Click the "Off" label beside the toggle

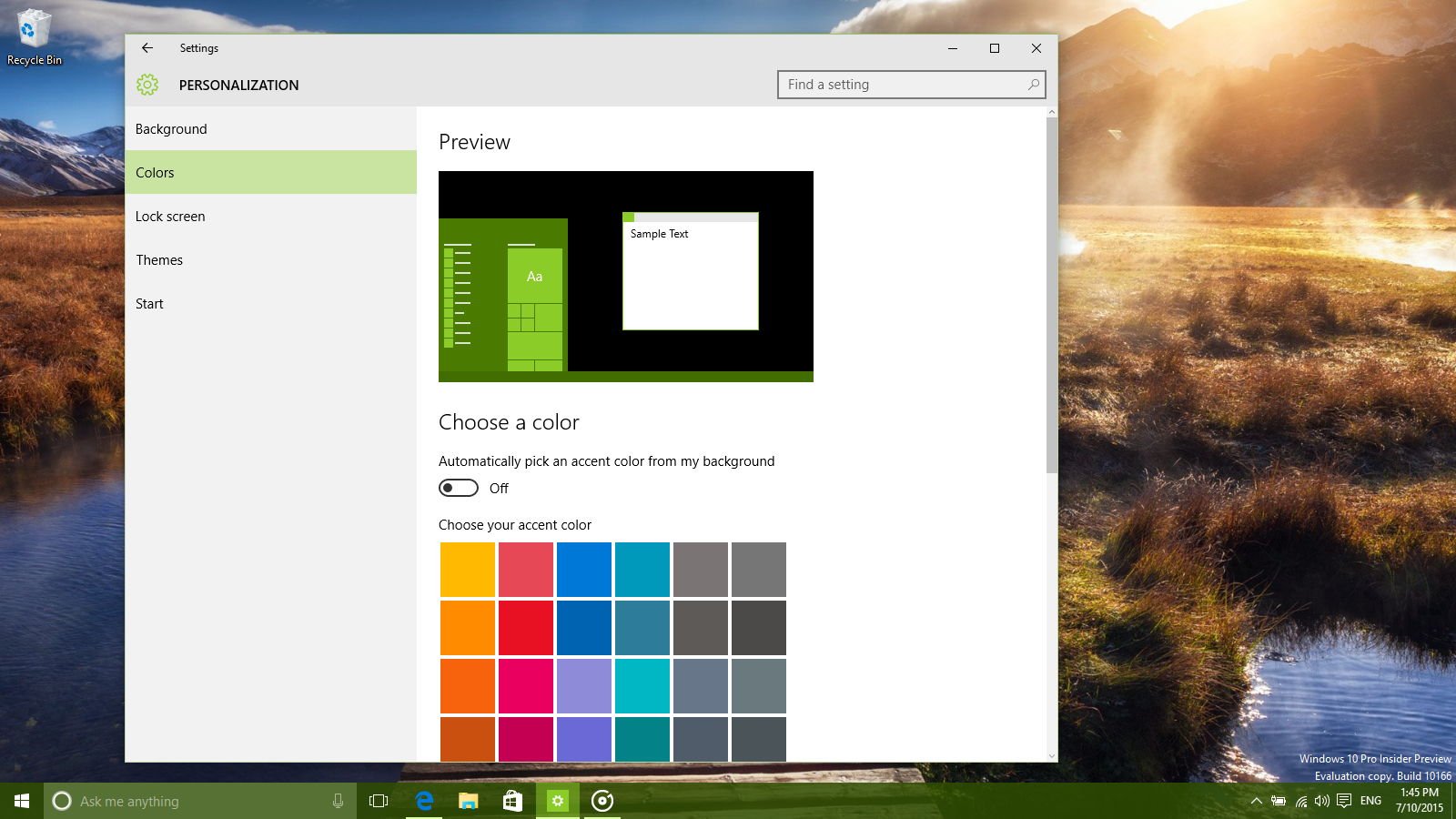point(499,489)
